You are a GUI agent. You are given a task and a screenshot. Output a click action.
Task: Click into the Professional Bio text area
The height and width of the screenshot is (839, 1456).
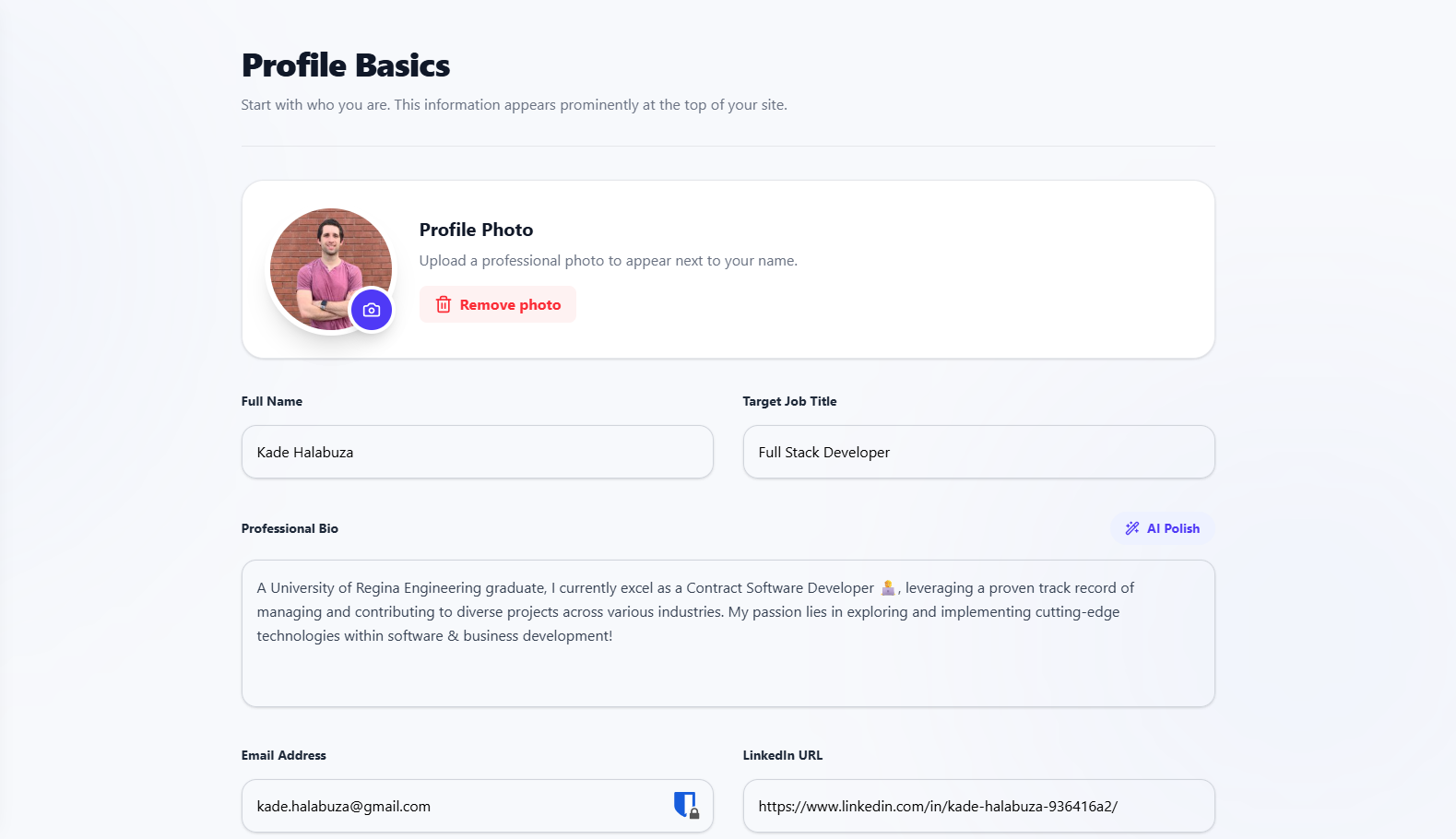(x=728, y=633)
